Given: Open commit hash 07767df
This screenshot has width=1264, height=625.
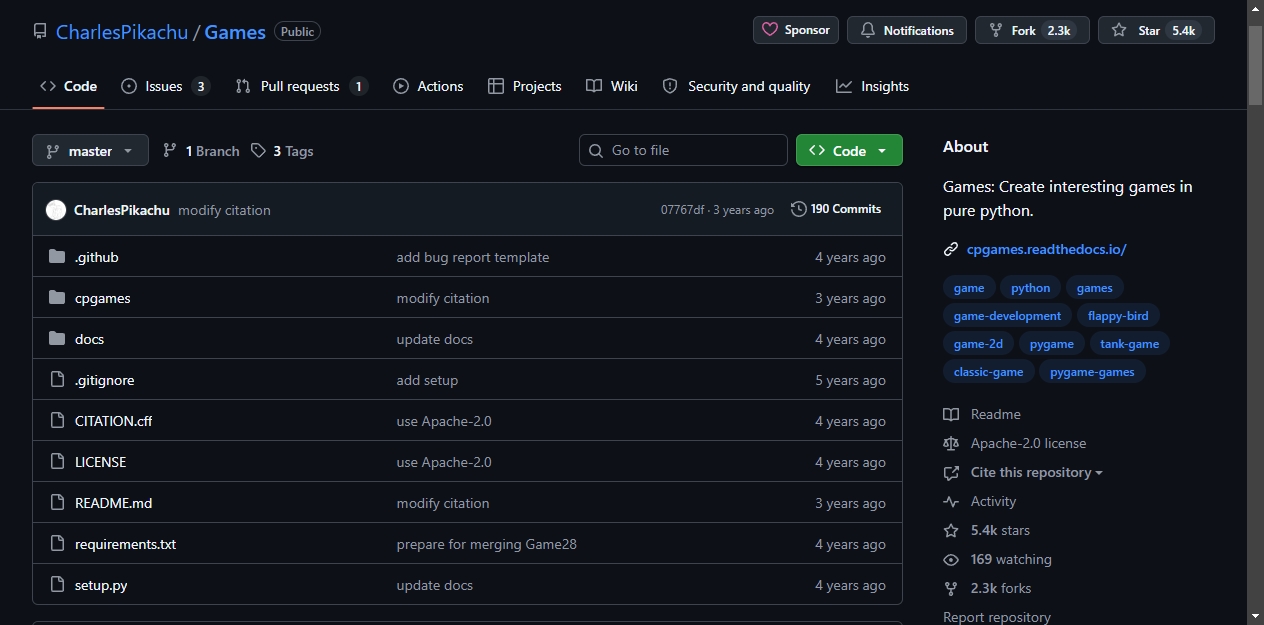Looking at the screenshot, I should (x=682, y=210).
